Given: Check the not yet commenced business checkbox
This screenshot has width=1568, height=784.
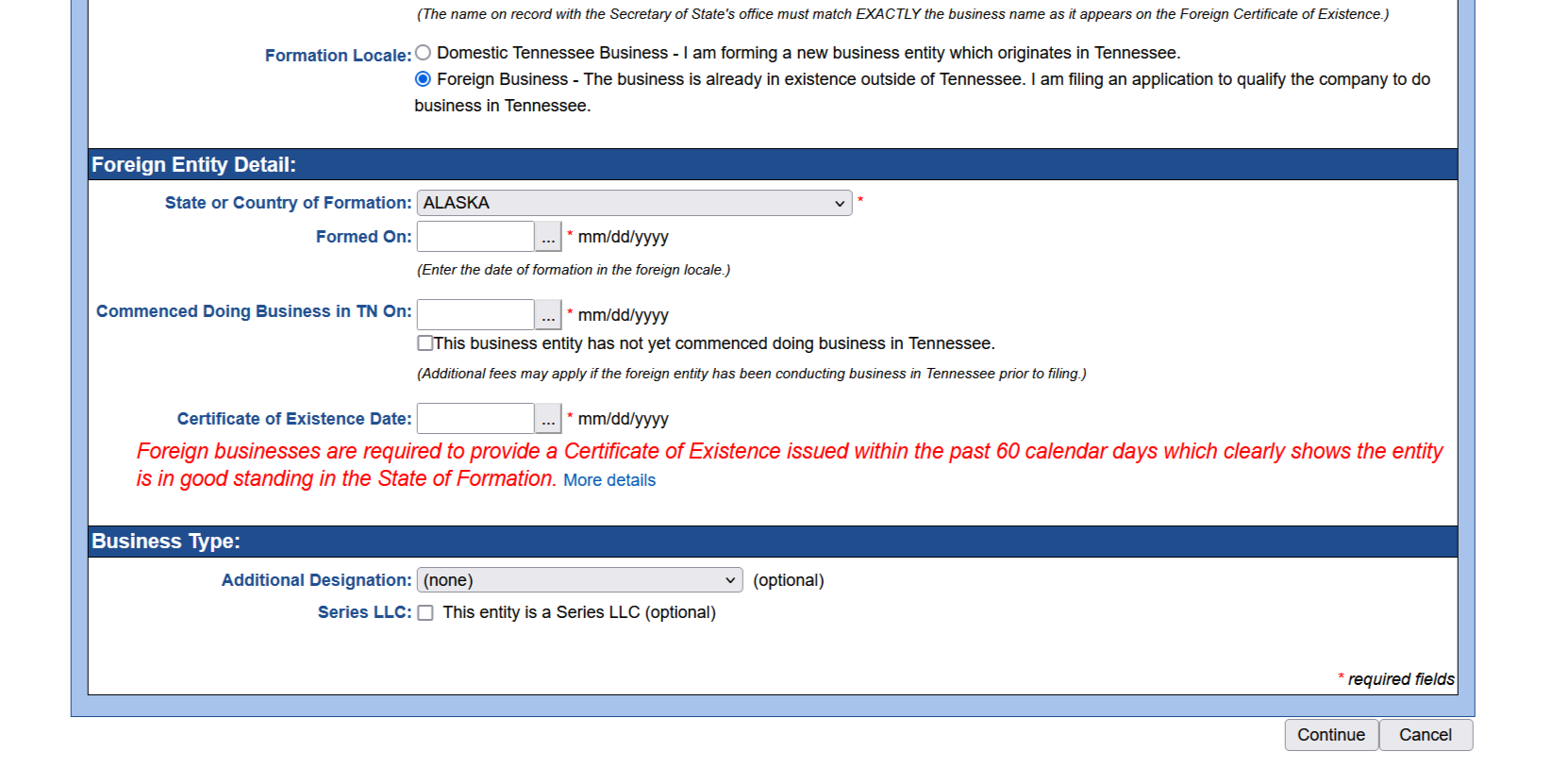Looking at the screenshot, I should click(425, 343).
